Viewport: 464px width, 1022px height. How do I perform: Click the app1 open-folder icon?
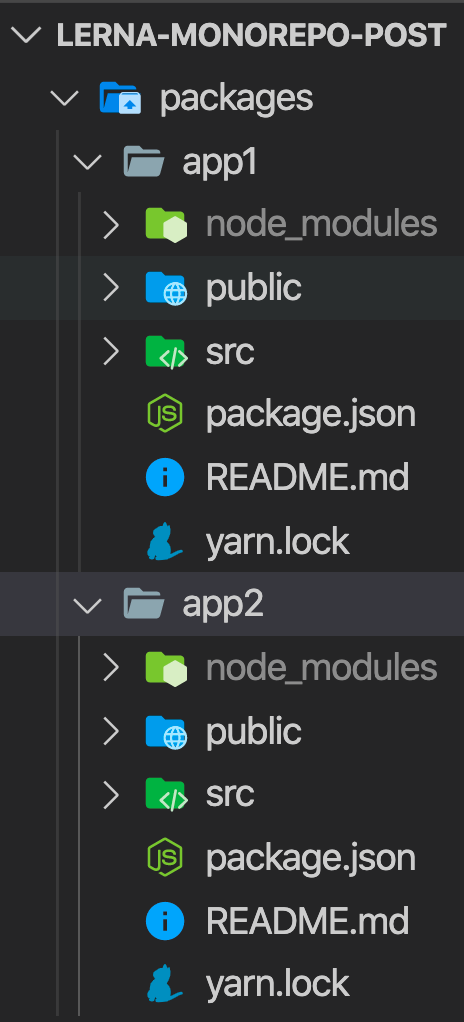point(143,161)
